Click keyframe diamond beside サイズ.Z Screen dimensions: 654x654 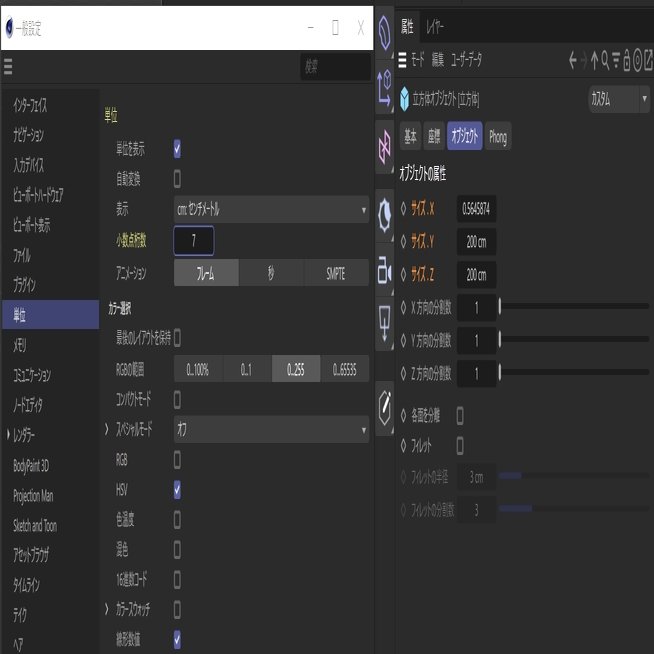coord(403,274)
